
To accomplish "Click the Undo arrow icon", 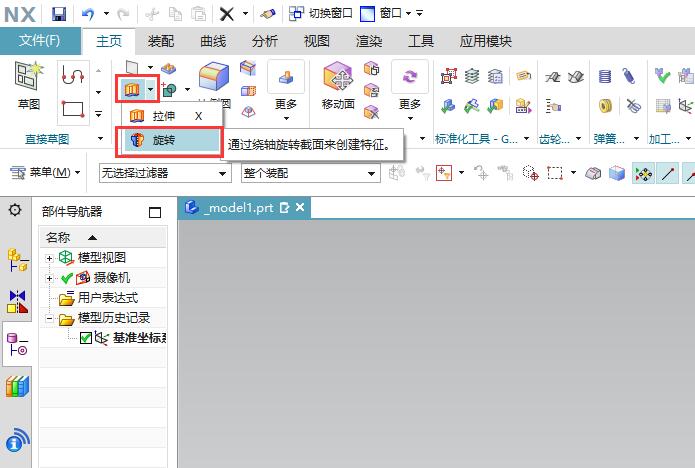I will [88, 14].
